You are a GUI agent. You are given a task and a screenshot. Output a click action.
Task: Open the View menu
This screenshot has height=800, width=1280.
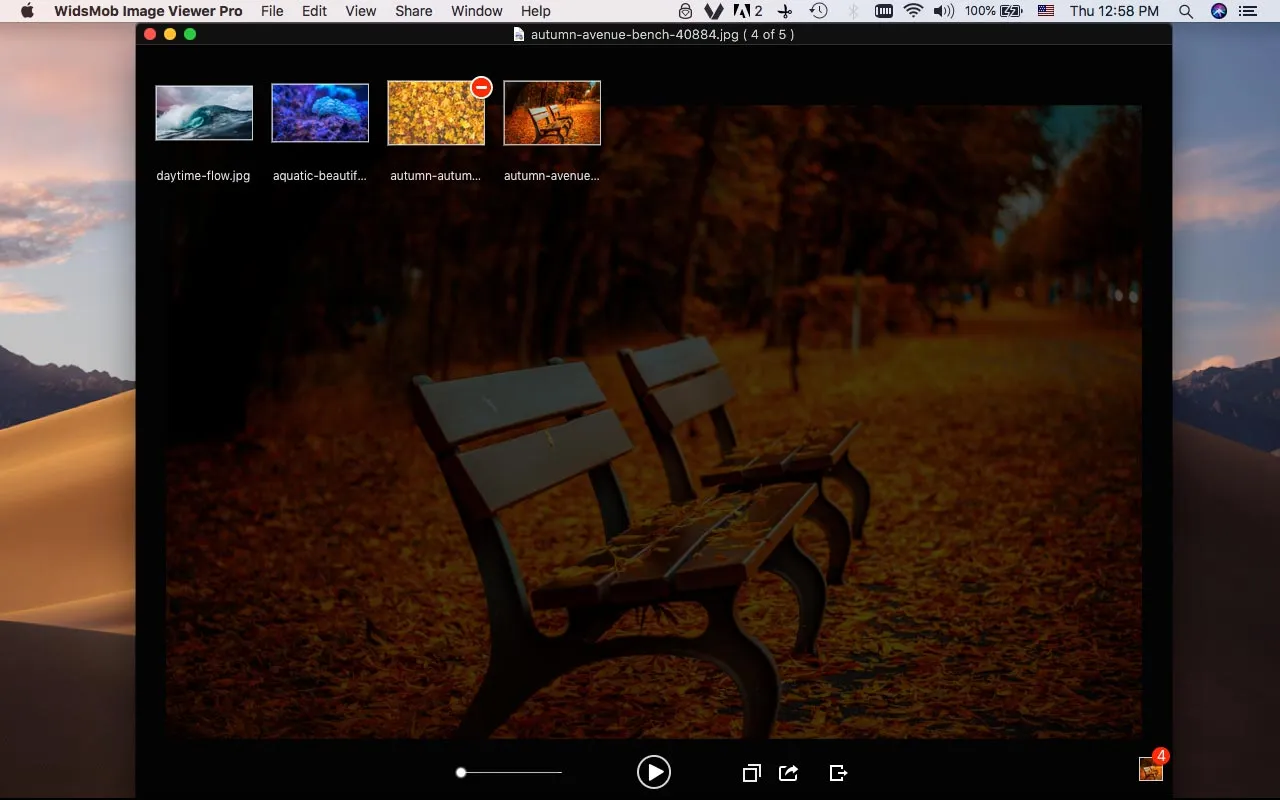pos(360,11)
